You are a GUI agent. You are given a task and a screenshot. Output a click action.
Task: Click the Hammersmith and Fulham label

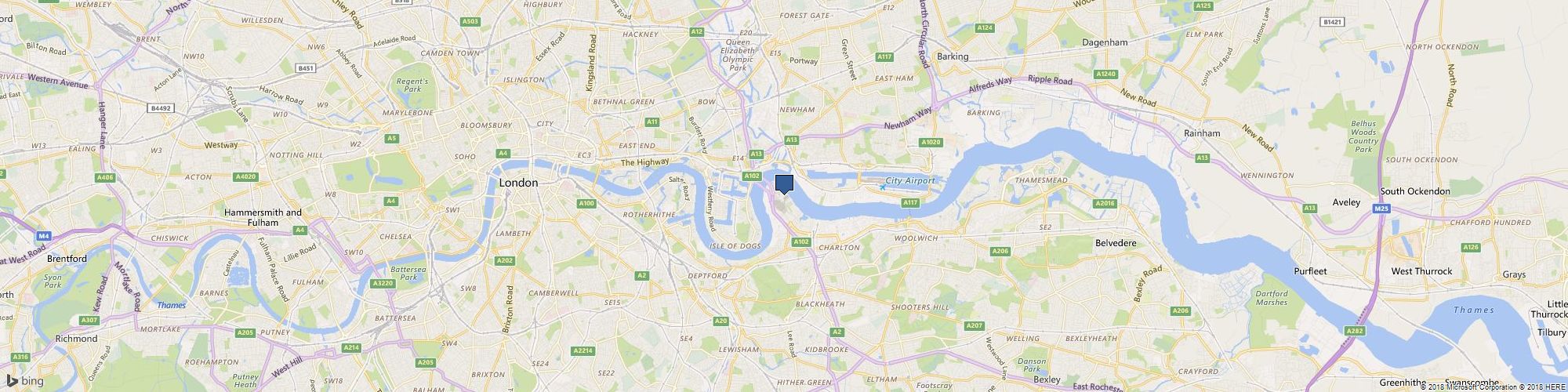point(263,217)
